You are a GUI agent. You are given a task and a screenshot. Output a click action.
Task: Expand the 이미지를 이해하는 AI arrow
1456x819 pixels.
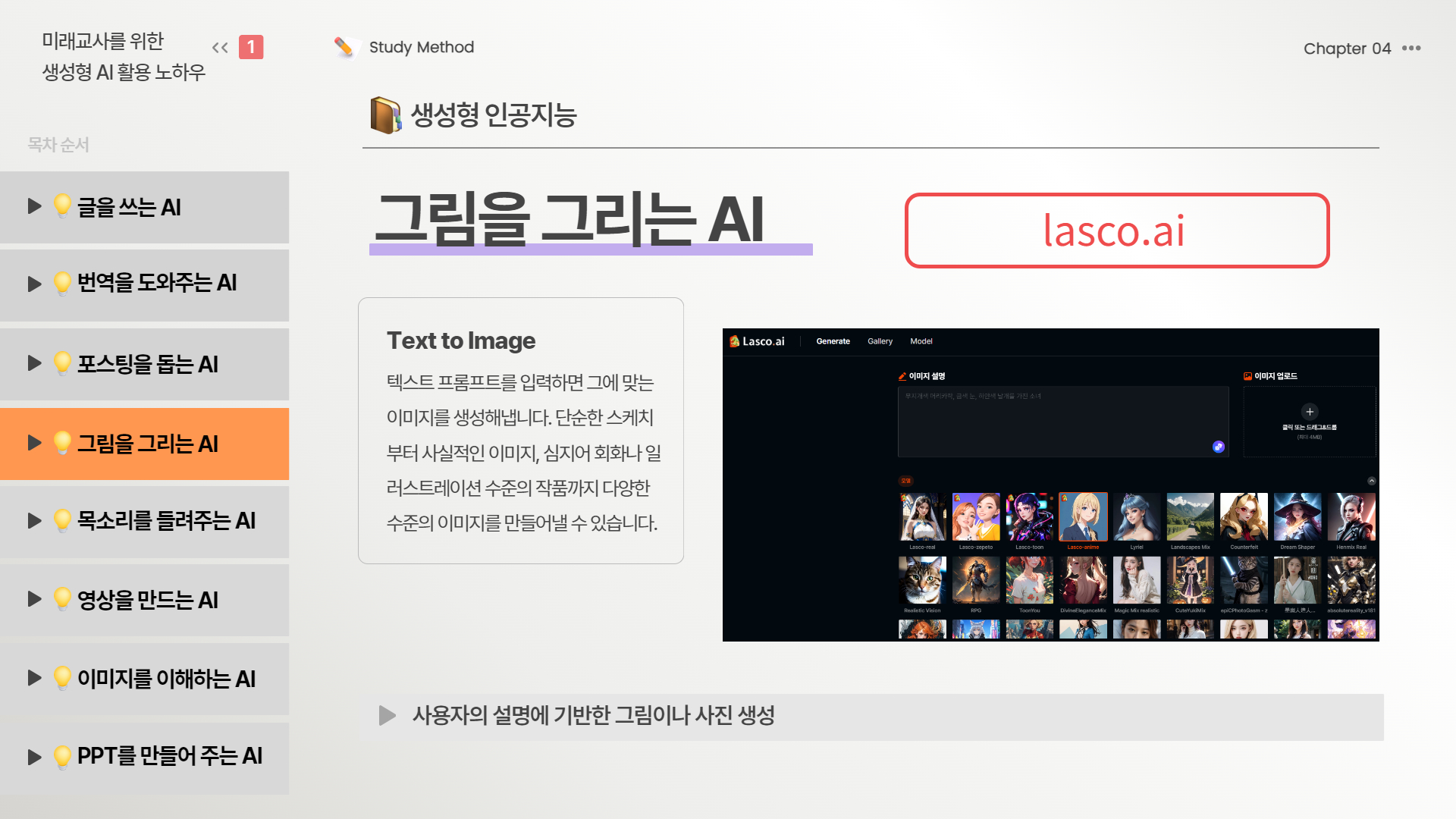(x=34, y=678)
